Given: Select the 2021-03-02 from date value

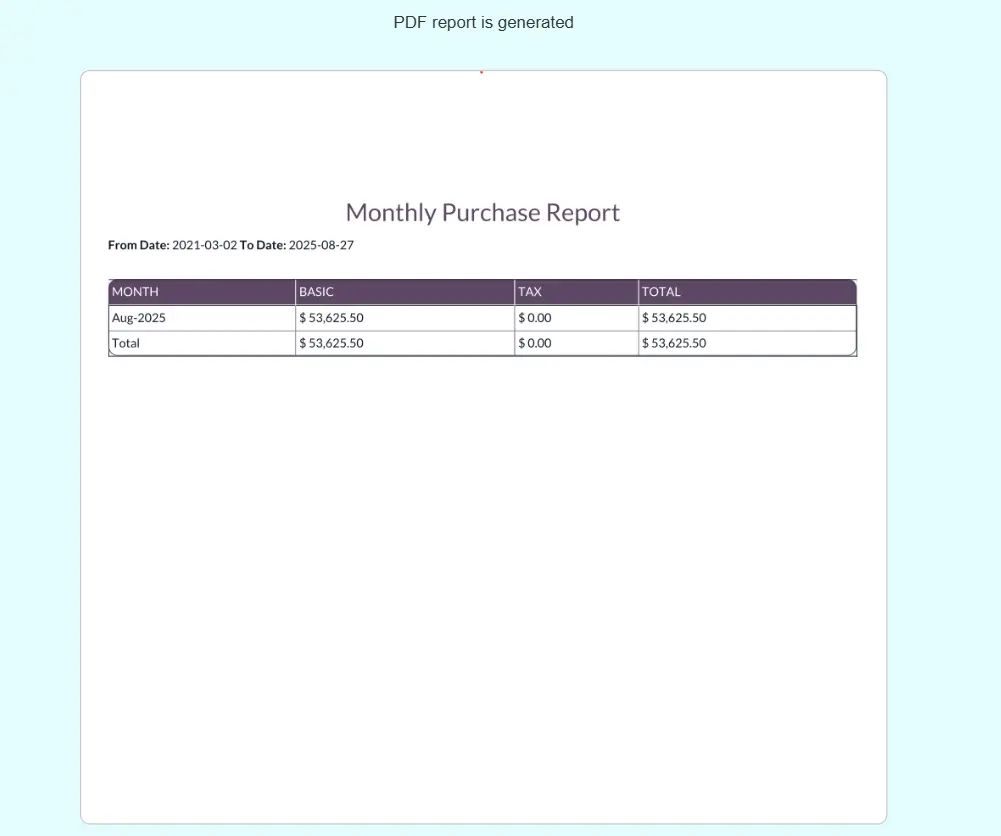Looking at the screenshot, I should (x=205, y=245).
